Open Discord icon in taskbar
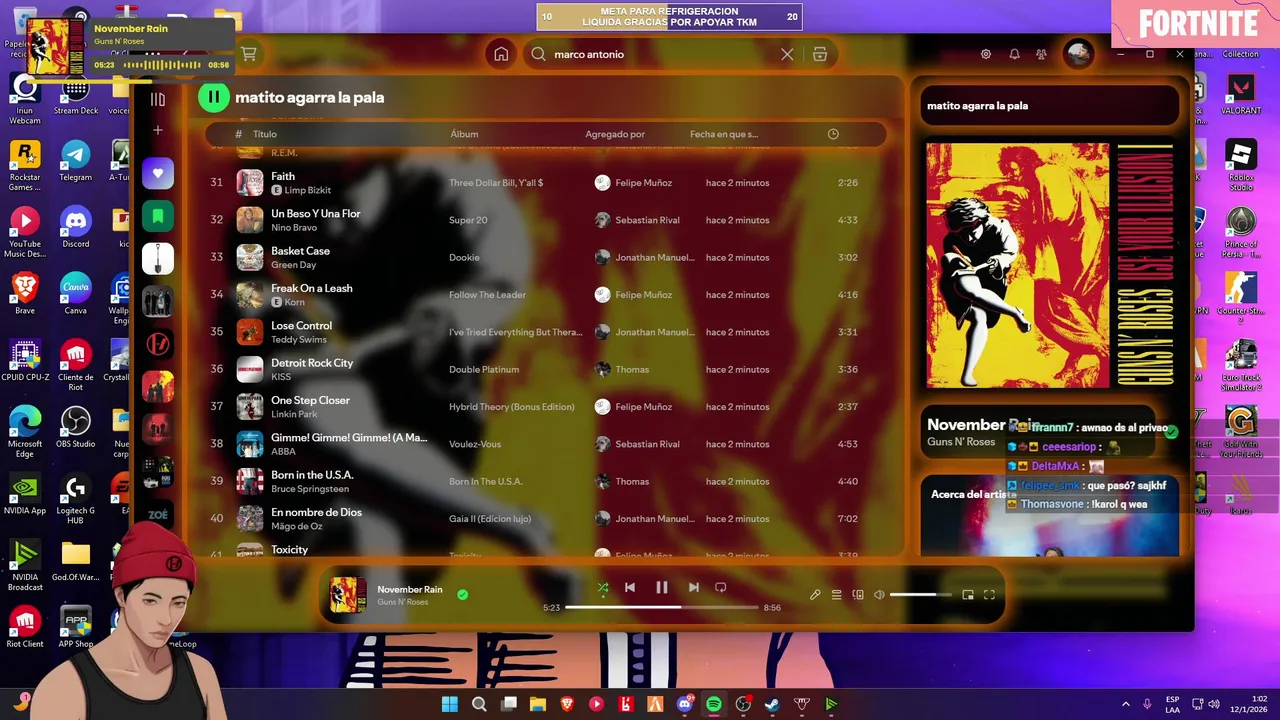 click(685, 704)
